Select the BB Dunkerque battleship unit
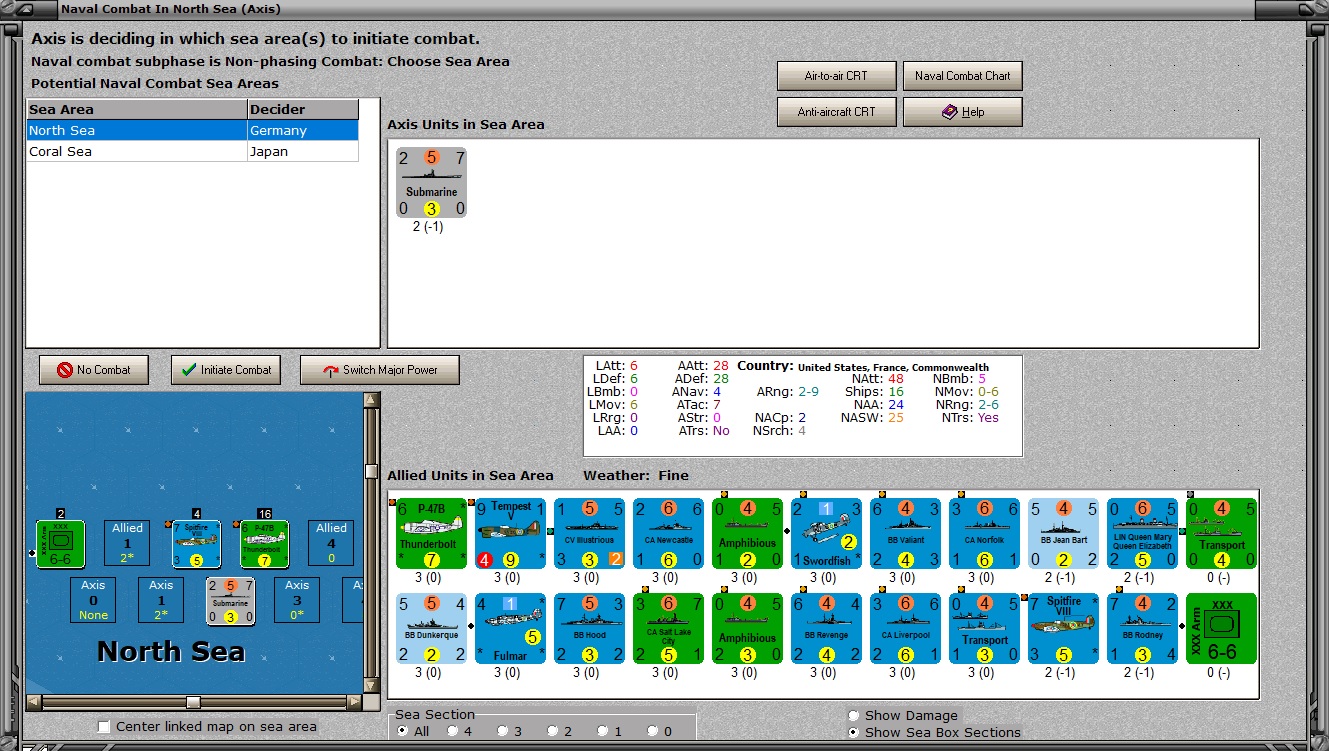This screenshot has width=1329, height=751. [432, 628]
